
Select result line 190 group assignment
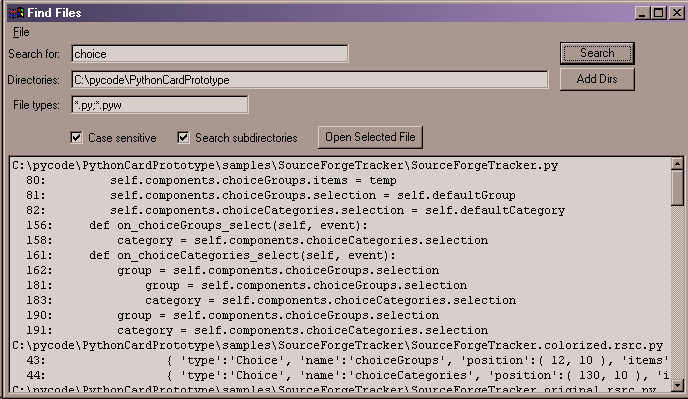pos(232,315)
